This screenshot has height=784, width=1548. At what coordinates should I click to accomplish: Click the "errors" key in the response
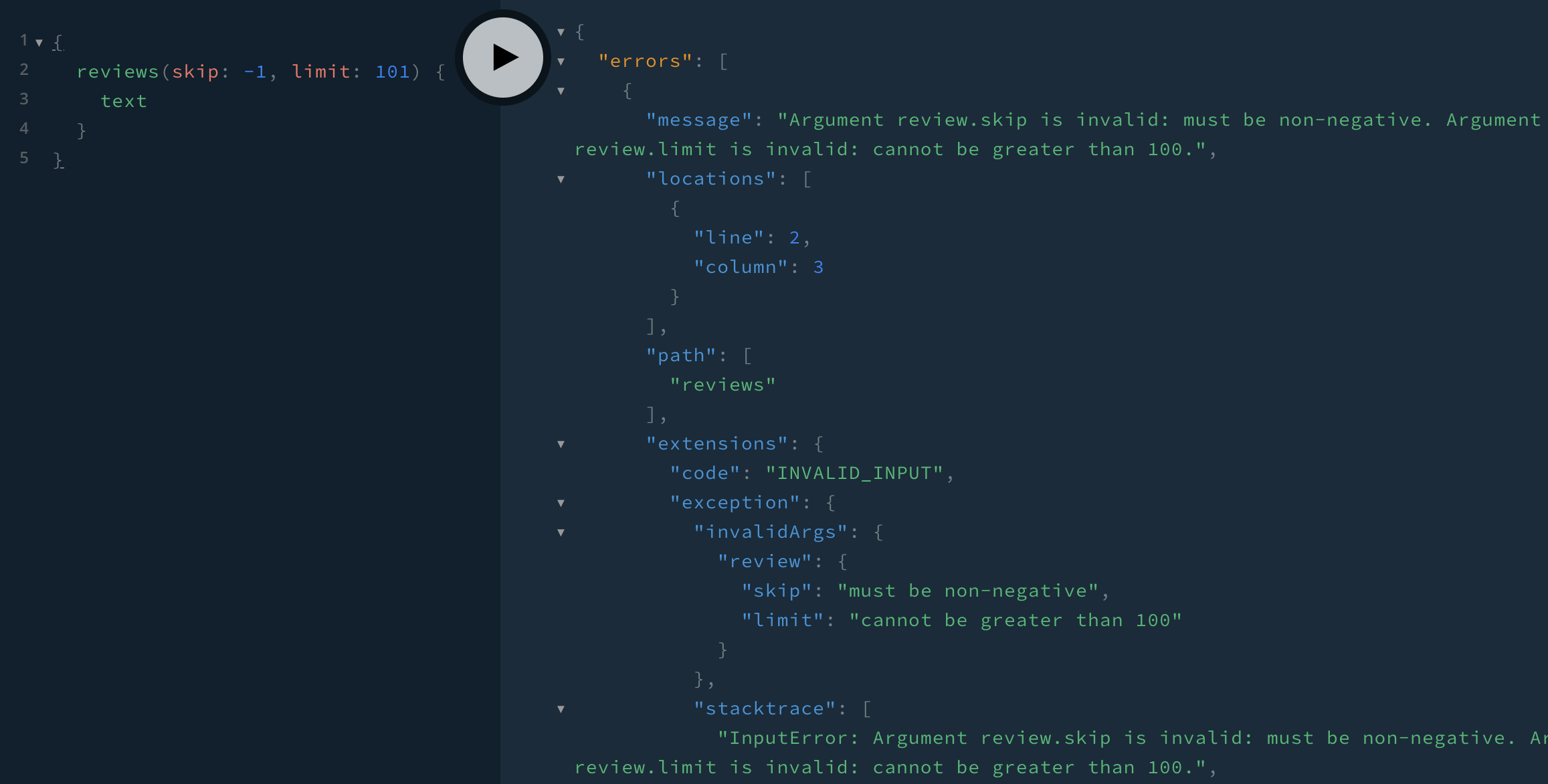coord(646,62)
